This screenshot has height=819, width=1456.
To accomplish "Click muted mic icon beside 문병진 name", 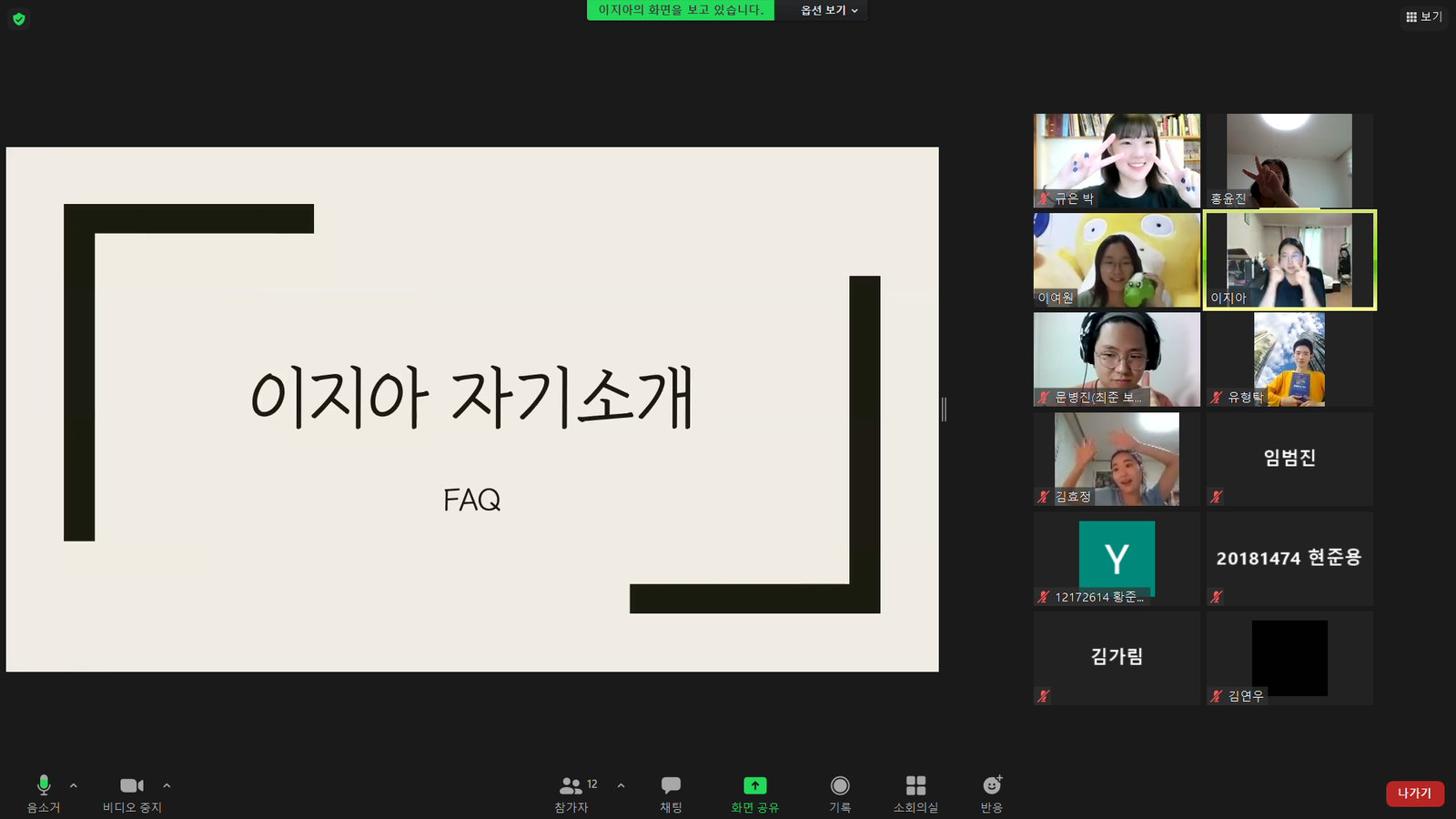I will coord(1044,398).
